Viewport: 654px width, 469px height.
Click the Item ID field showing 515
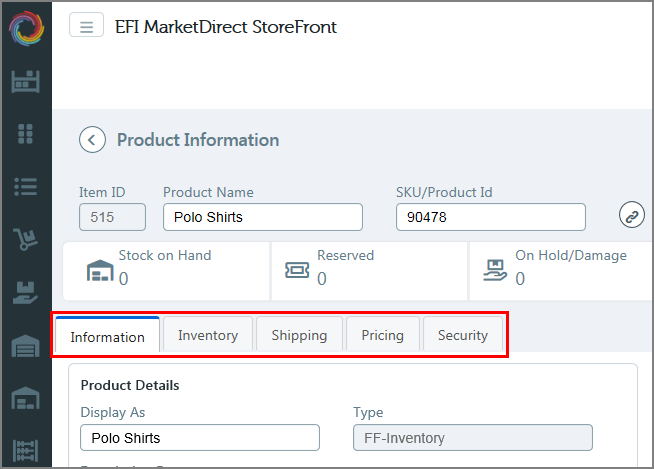[x=112, y=217]
